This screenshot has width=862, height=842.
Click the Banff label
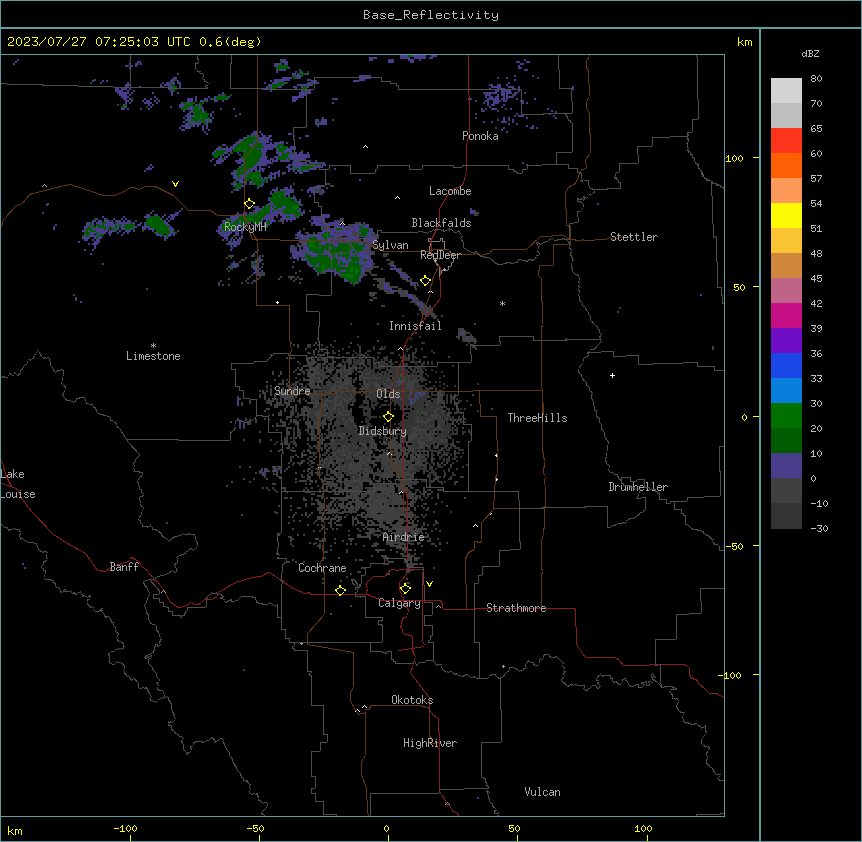pos(124,567)
